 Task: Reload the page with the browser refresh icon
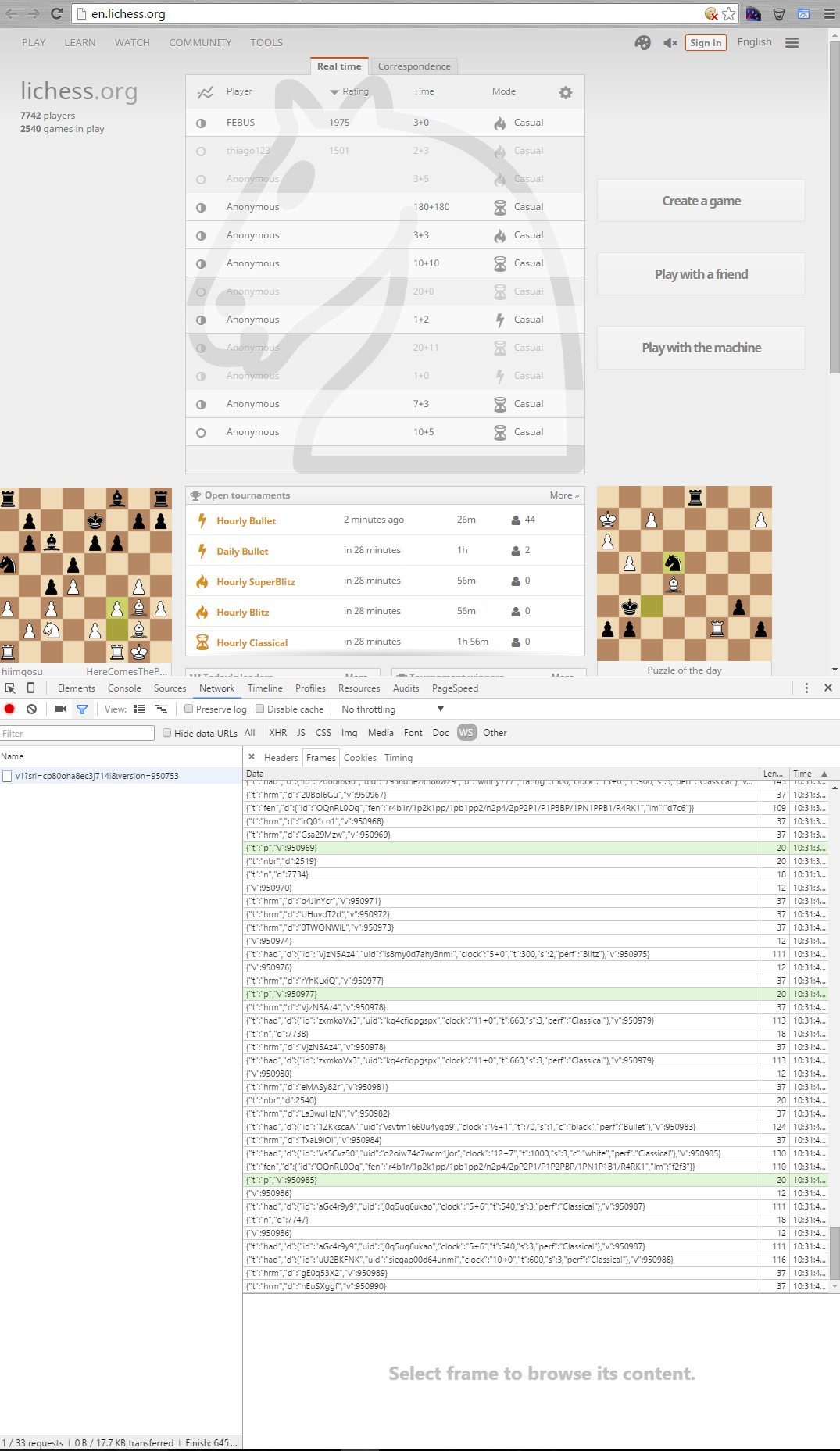point(56,13)
